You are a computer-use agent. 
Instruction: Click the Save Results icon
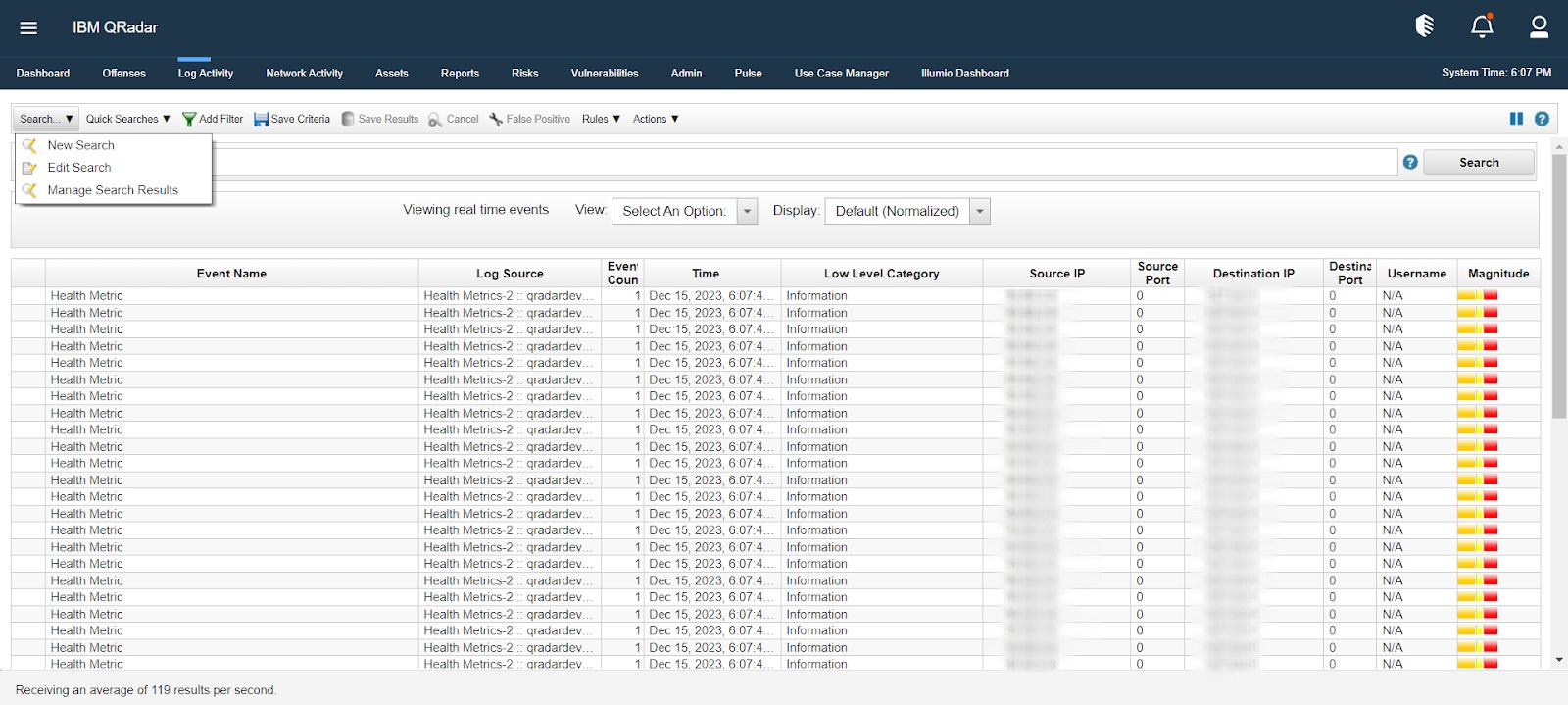point(348,119)
